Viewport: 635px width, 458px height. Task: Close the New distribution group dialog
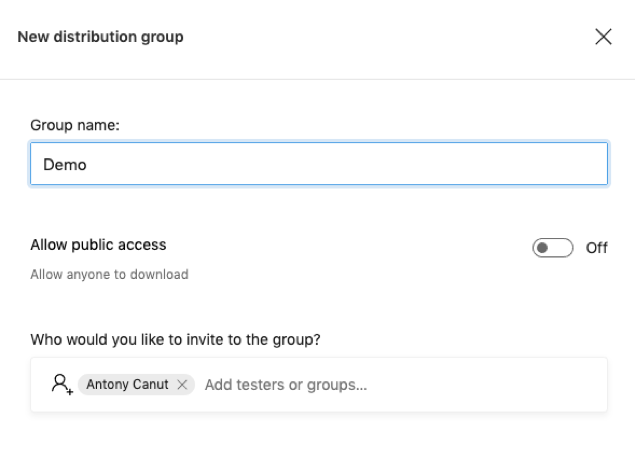(x=603, y=37)
